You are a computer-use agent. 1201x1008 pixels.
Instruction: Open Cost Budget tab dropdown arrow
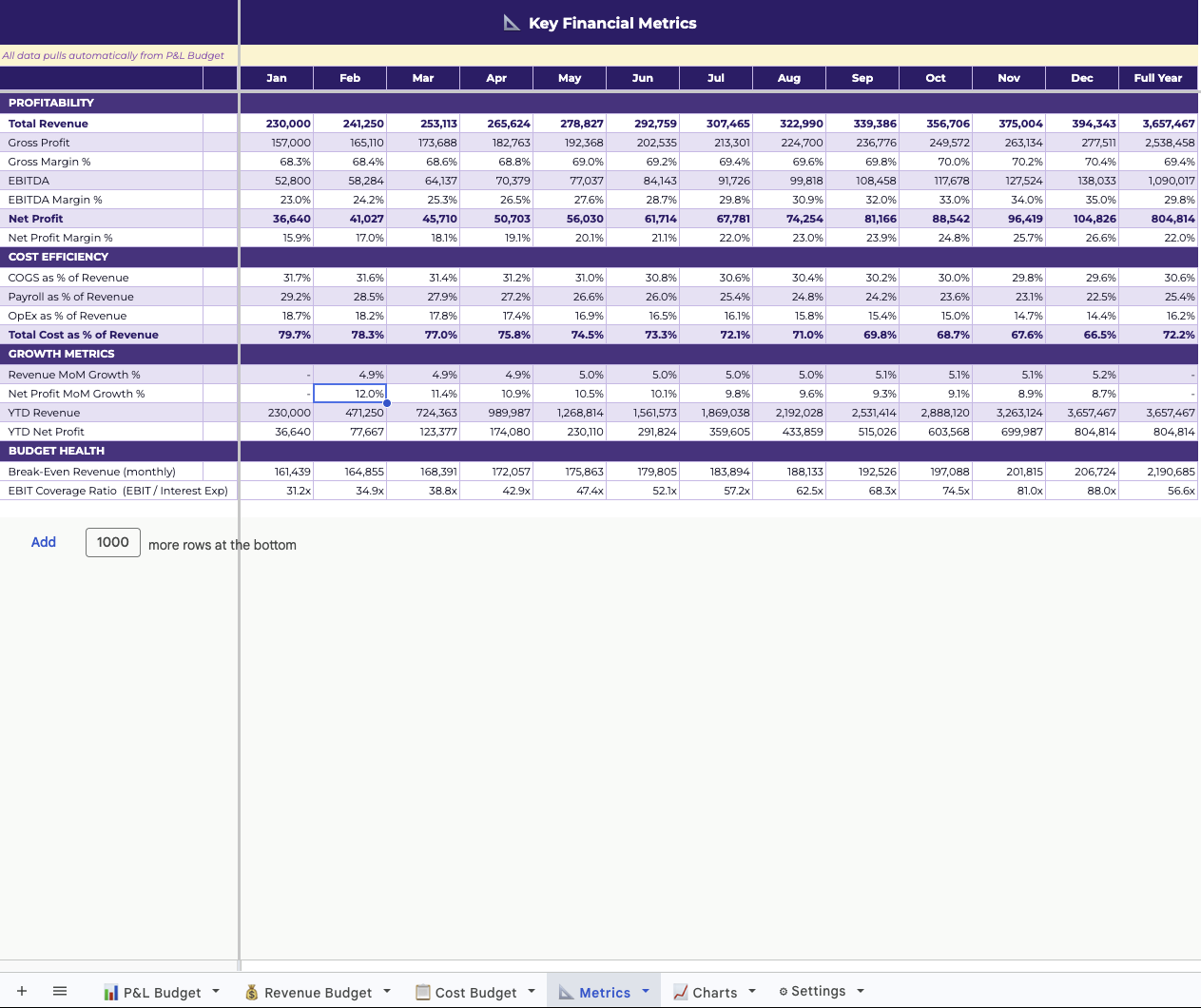click(532, 991)
